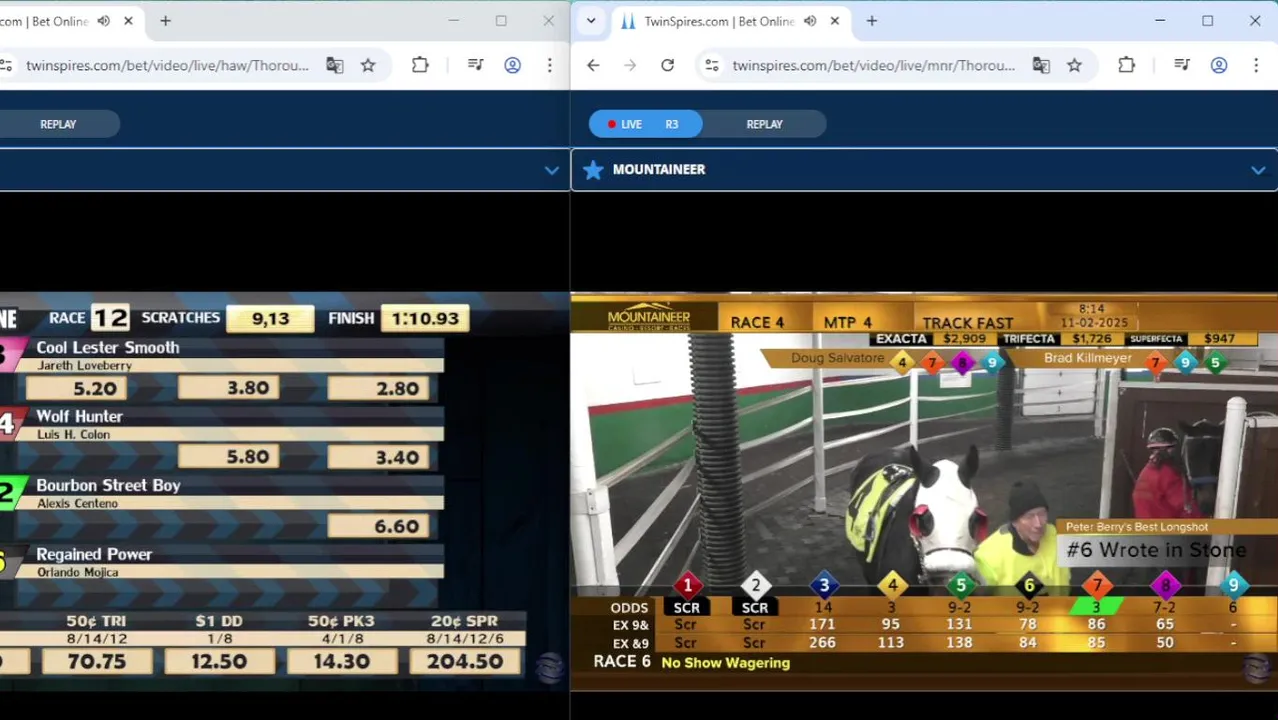Click the #6 Wrote in Stone caption

[1156, 549]
